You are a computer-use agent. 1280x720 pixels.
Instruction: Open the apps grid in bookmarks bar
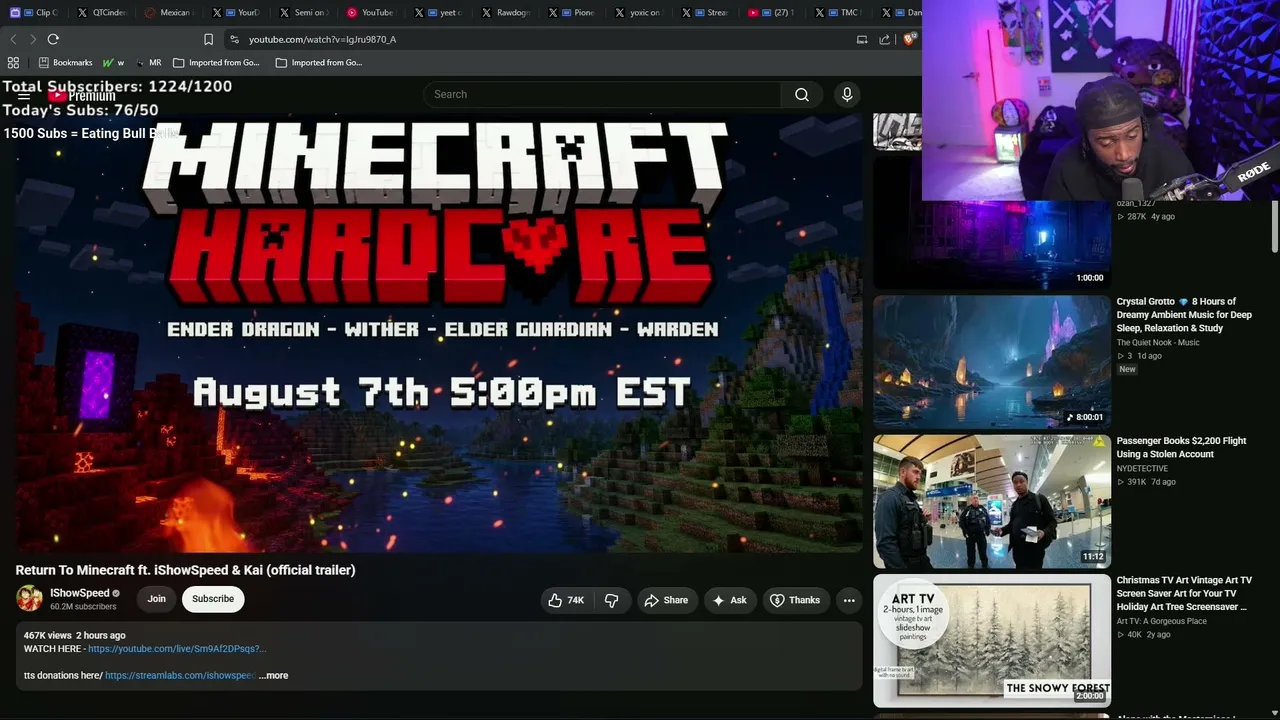pos(13,62)
